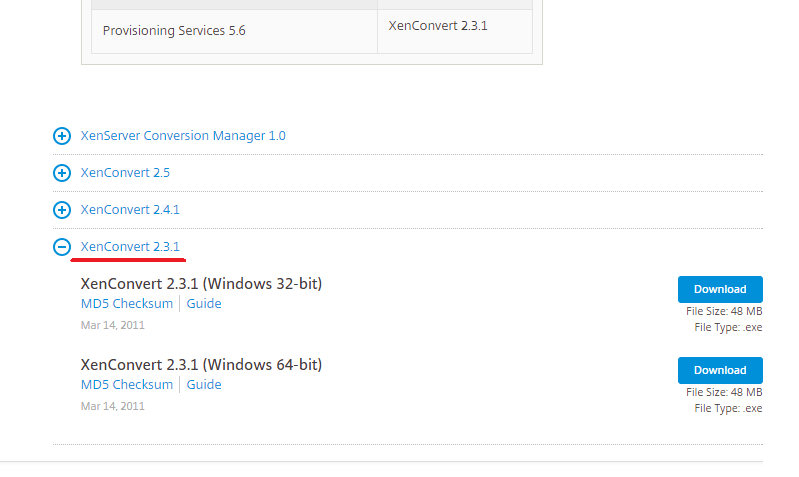
Task: Open MD5 Checksum for 32-bit version
Action: (x=127, y=304)
